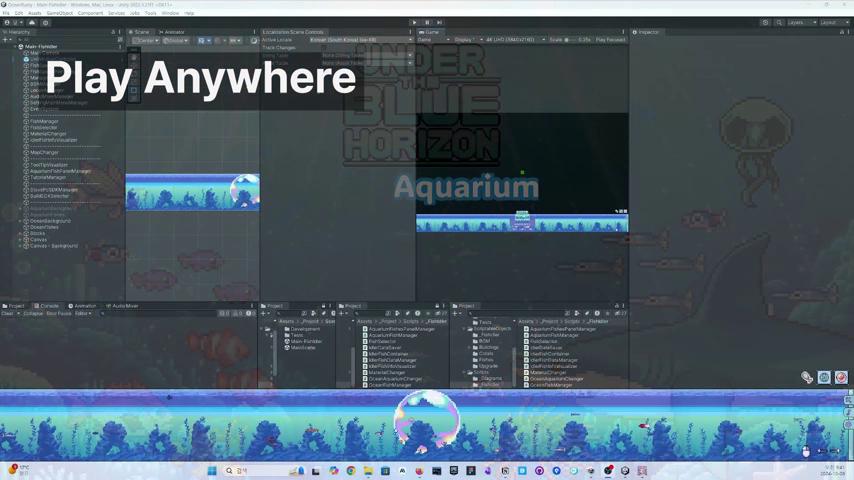Toggle Play Focused in Game view
The width and height of the screenshot is (854, 480).
pyautogui.click(x=610, y=40)
